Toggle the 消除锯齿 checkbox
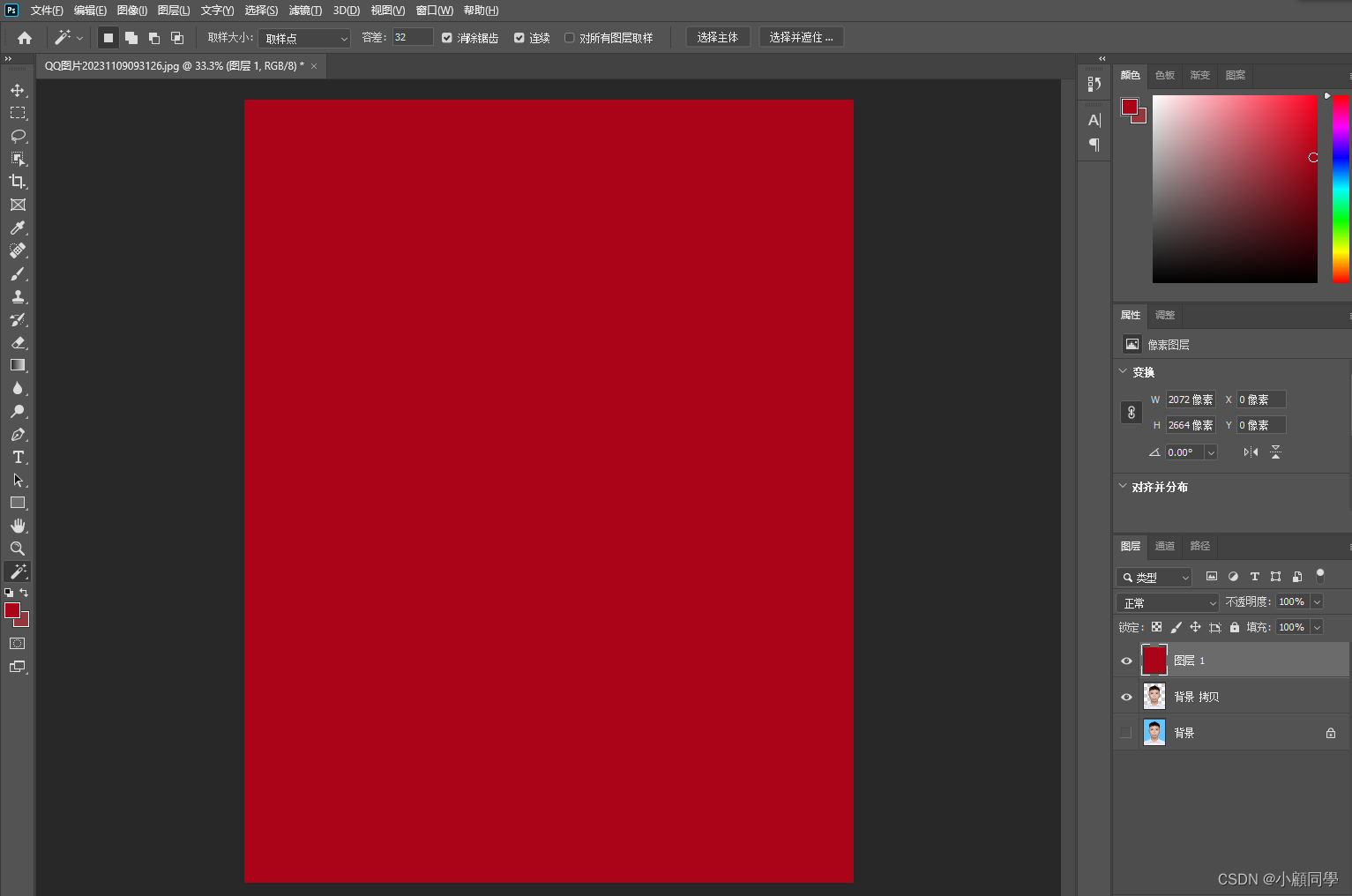The width and height of the screenshot is (1352, 896). pos(447,38)
